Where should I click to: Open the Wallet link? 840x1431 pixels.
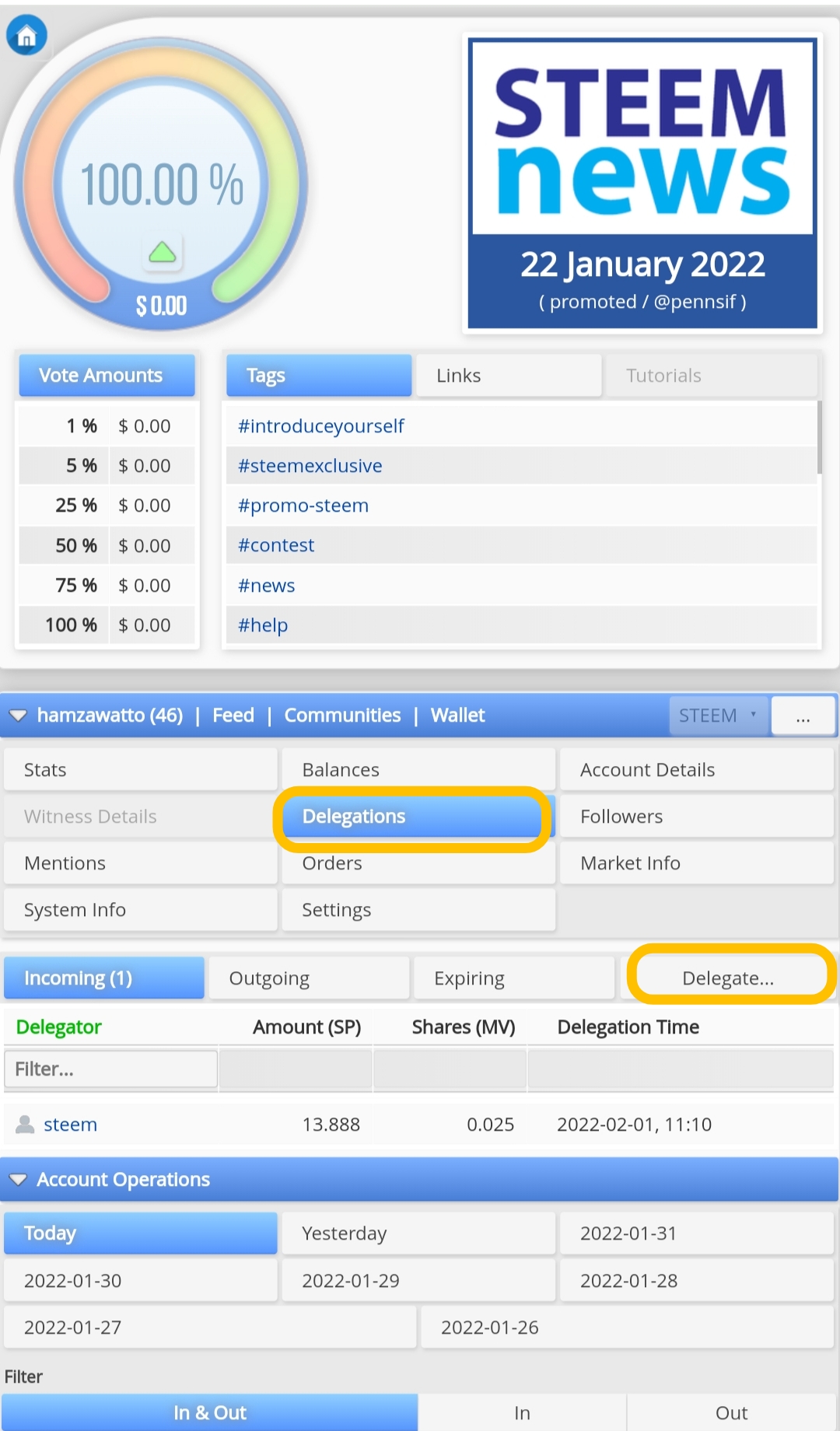pos(458,715)
